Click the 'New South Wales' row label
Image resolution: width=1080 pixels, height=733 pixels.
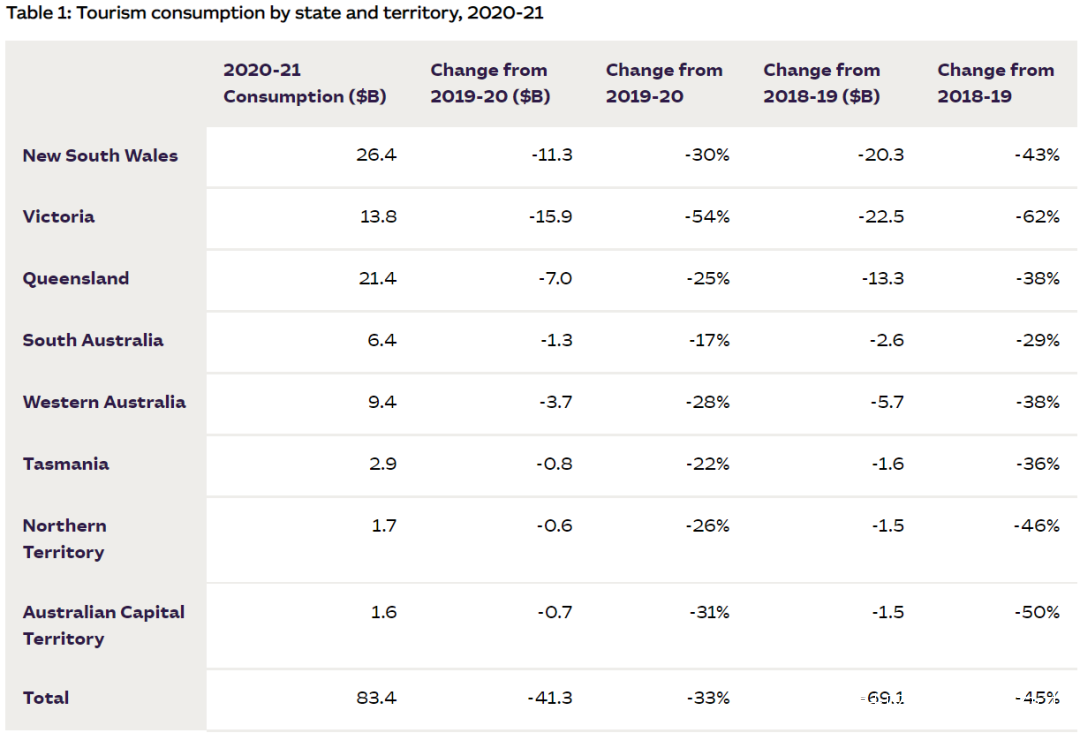pos(100,156)
